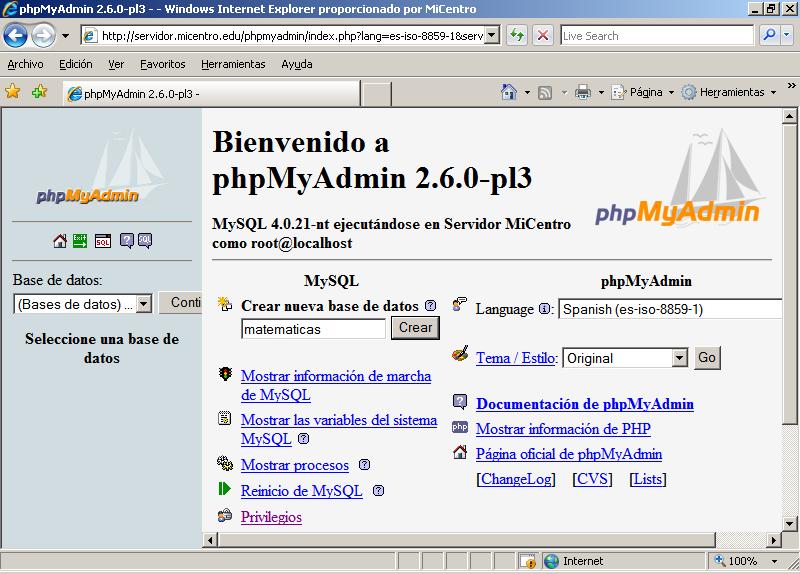Viewport: 800px width, 574px height.
Task: Click help icon next to Mostrar procesos
Action: (x=364, y=465)
